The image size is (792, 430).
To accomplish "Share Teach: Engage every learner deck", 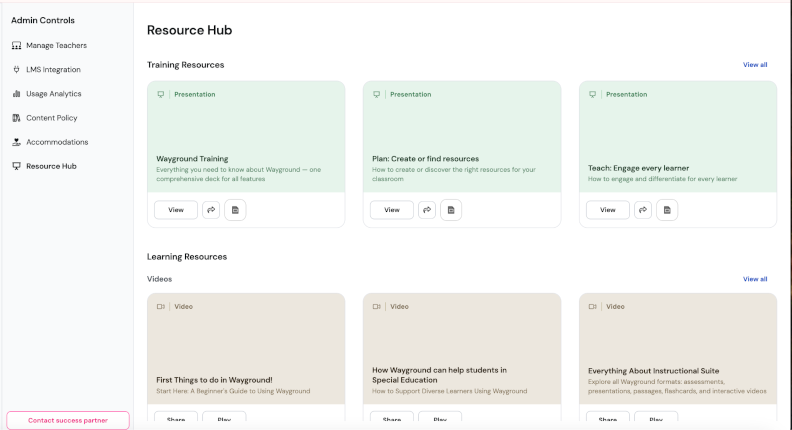I will coord(643,210).
